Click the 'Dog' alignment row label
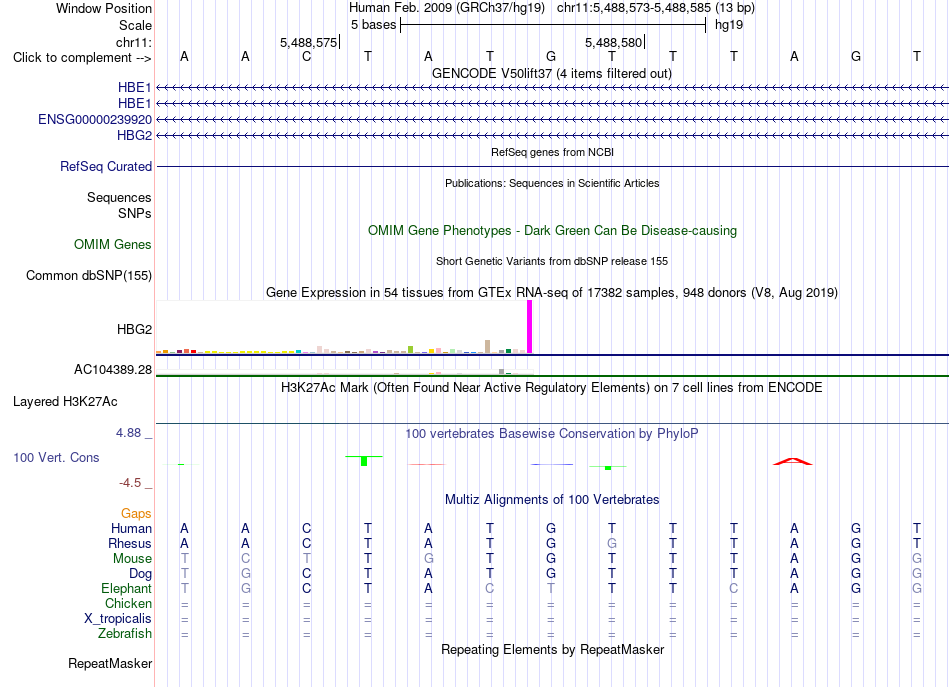The image size is (950, 687). 140,574
